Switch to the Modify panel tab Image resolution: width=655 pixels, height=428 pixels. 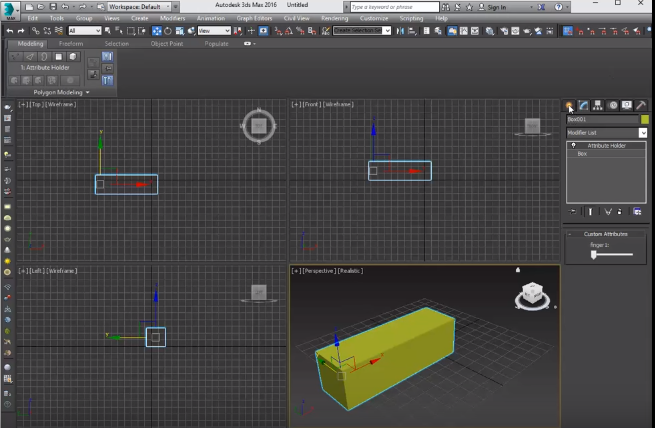[x=583, y=105]
